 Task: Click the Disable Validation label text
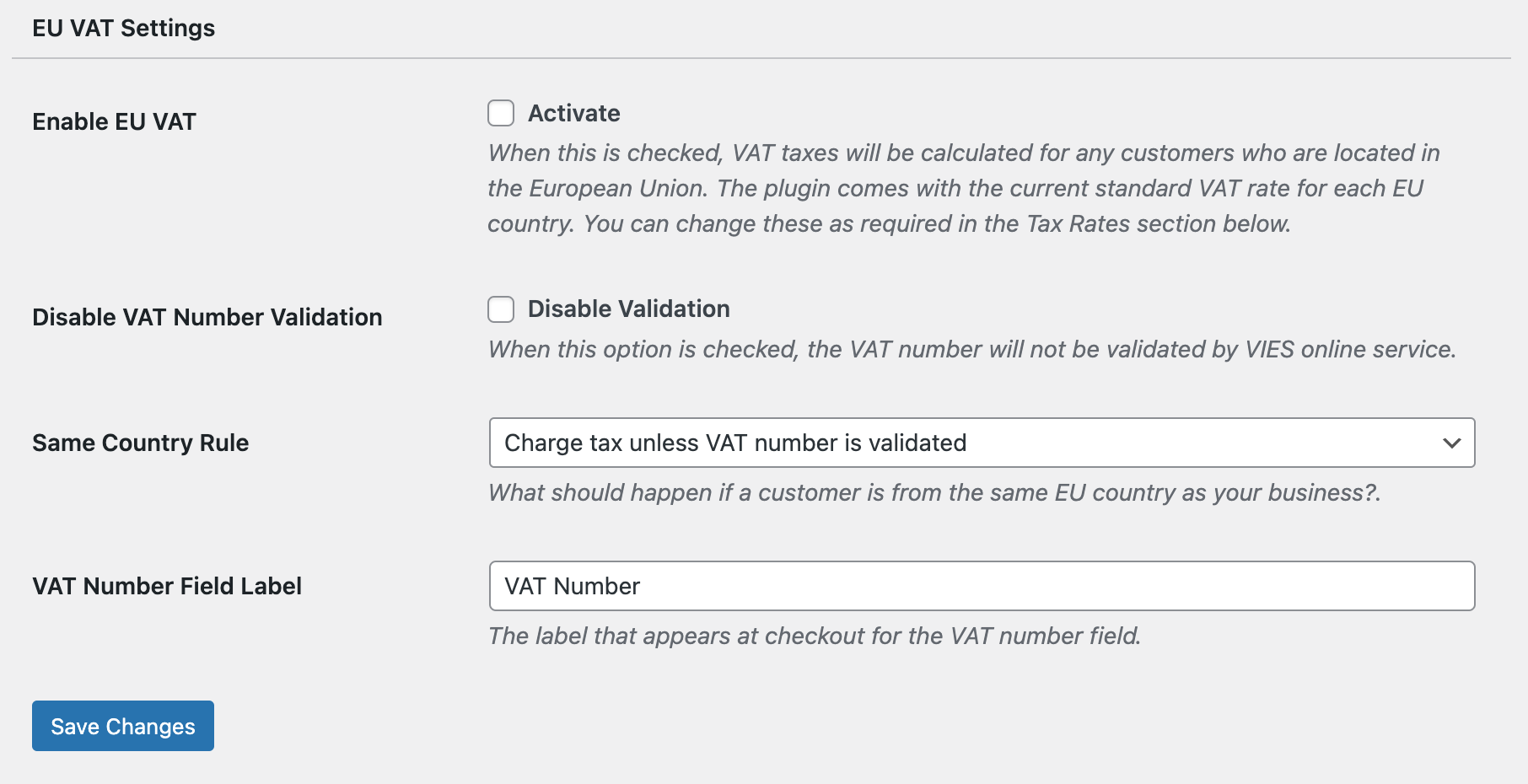point(627,309)
